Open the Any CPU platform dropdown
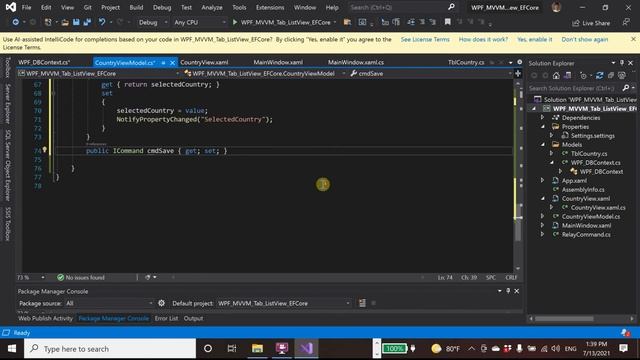The image size is (640, 360). (200, 22)
